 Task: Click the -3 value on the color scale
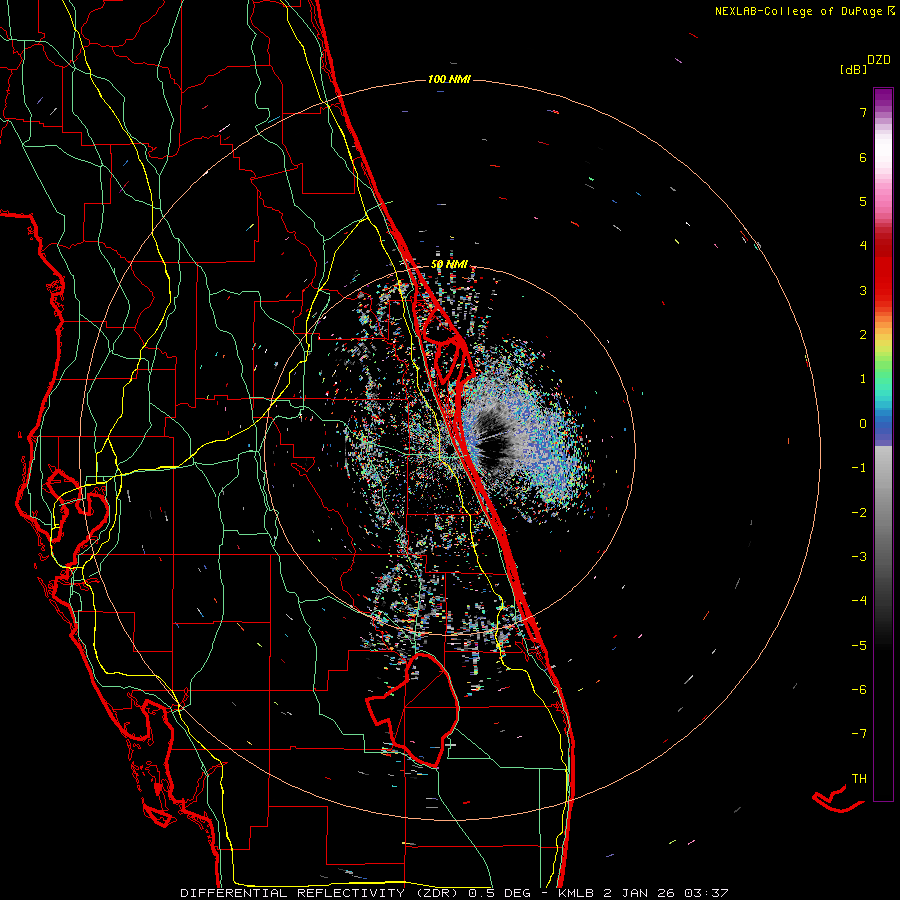859,557
